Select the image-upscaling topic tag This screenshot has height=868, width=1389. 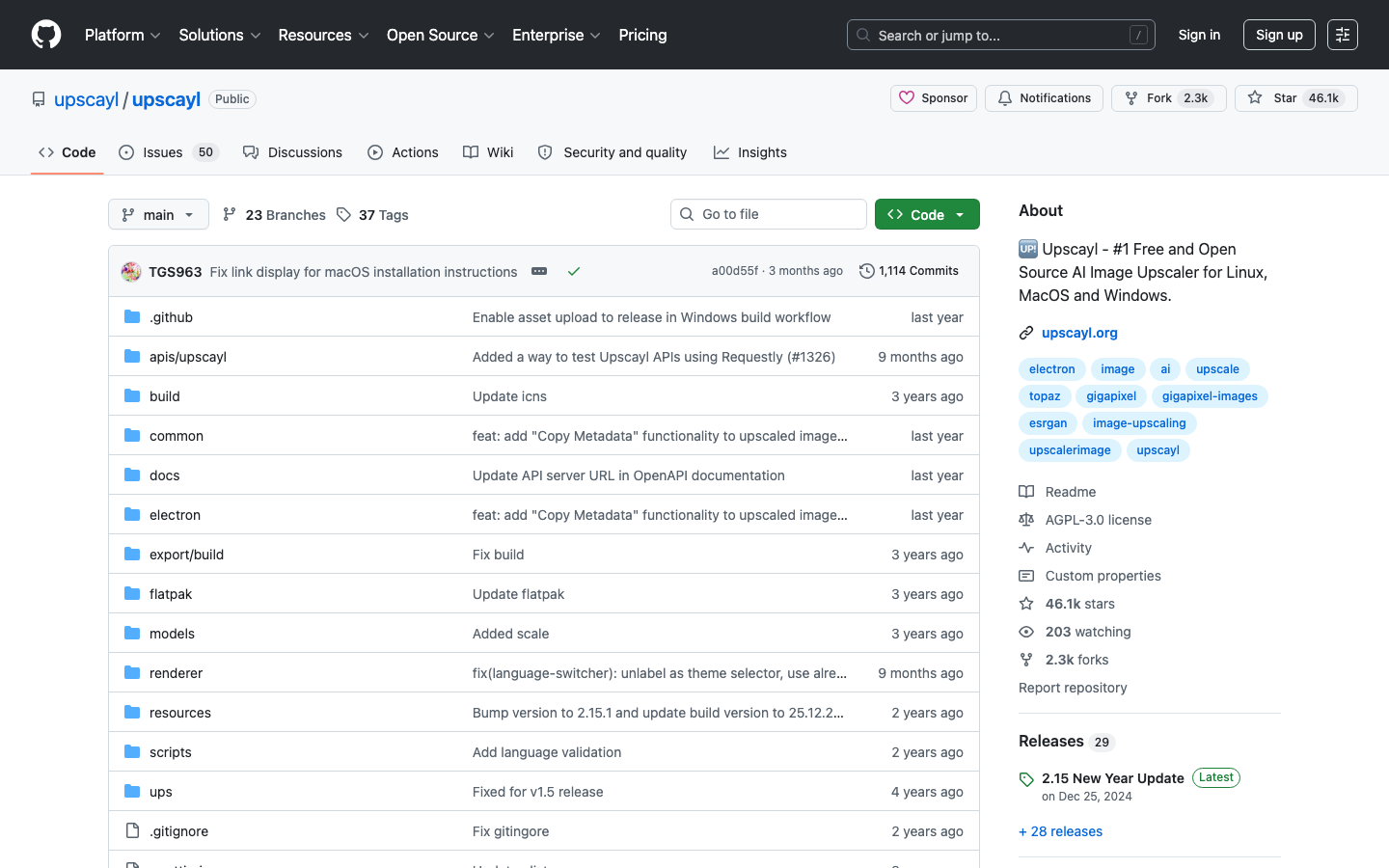[x=1139, y=423]
